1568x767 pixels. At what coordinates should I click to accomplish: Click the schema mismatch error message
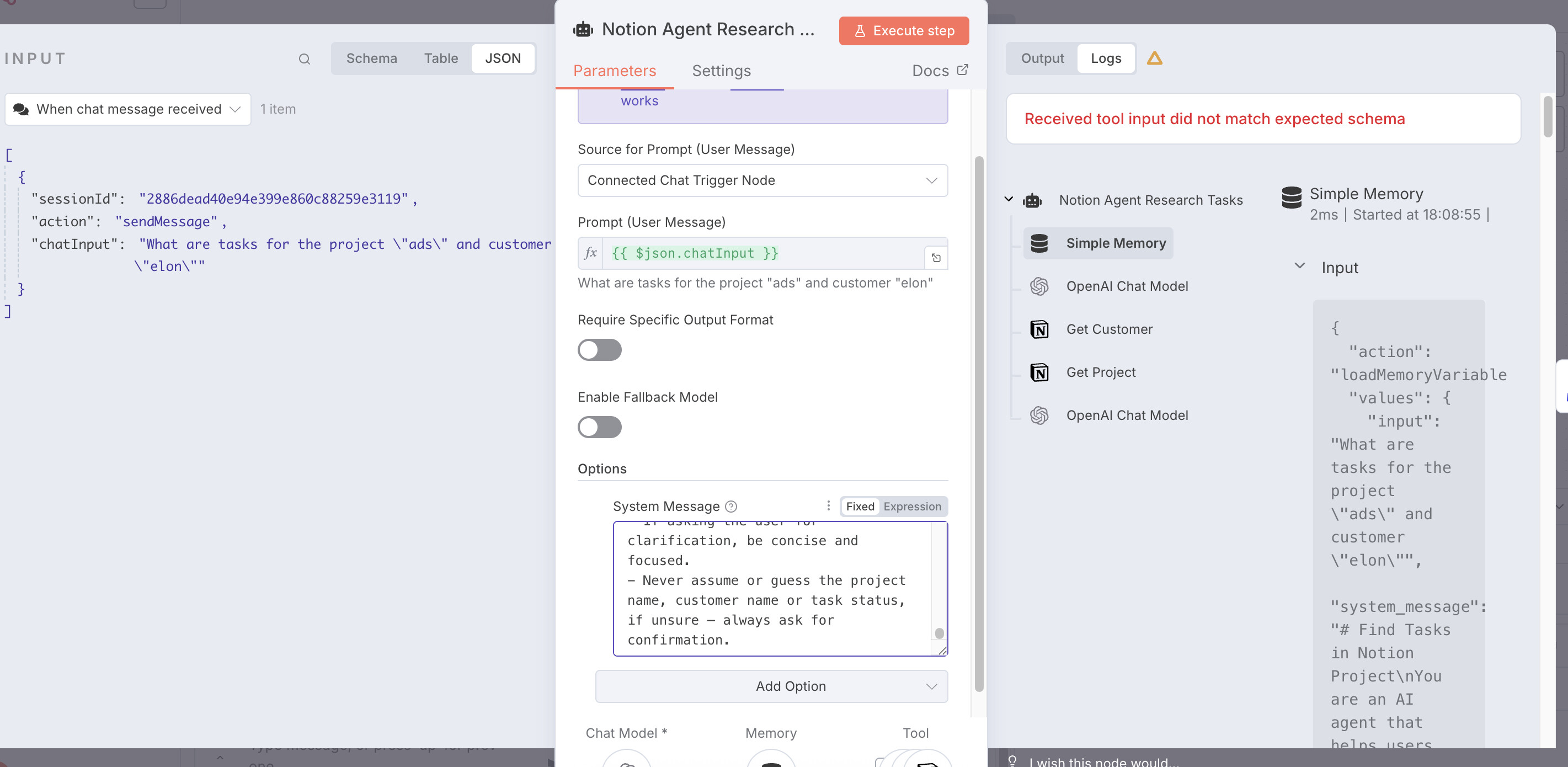pos(1214,119)
